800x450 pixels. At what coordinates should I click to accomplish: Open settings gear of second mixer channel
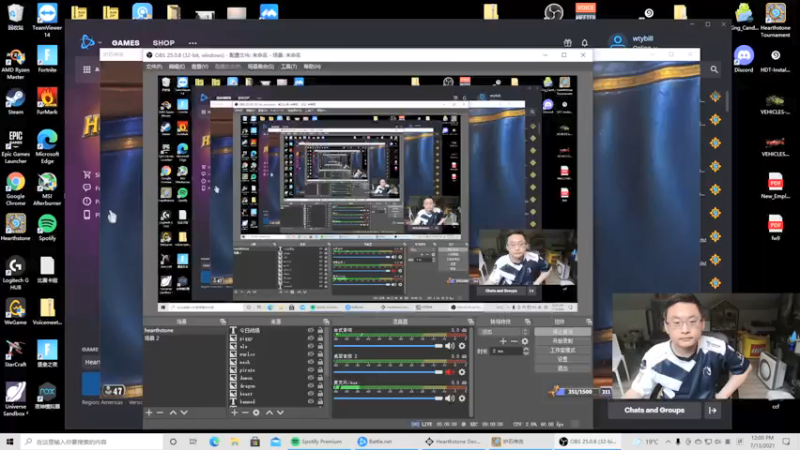pos(462,372)
